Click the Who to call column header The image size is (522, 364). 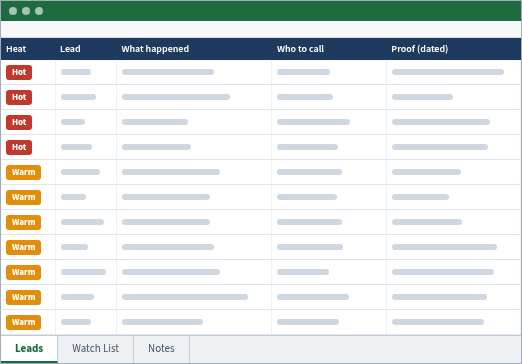coord(329,49)
